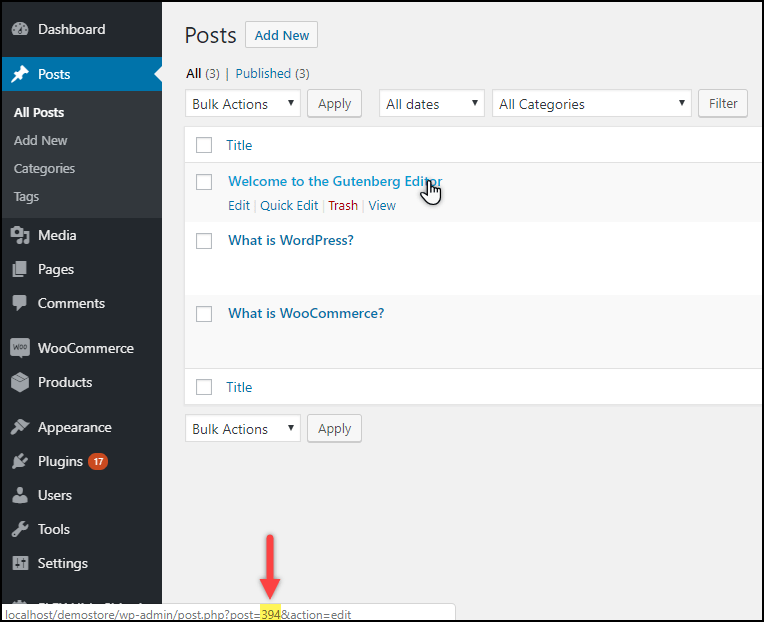764x622 pixels.
Task: Check the What is WordPress? post checkbox
Action: (204, 241)
